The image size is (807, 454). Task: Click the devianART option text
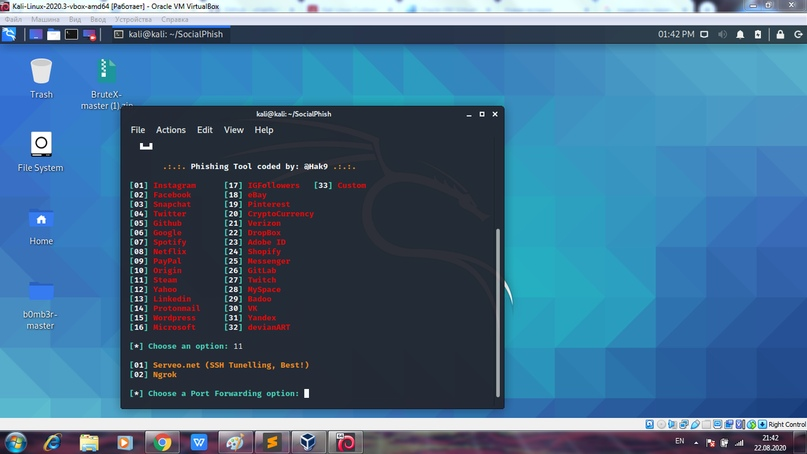coord(269,327)
